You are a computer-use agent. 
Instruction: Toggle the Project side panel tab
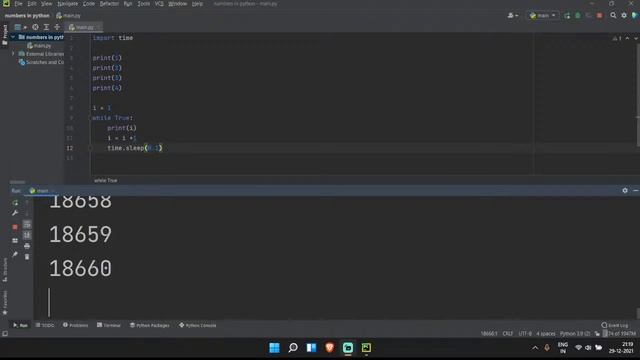5,35
